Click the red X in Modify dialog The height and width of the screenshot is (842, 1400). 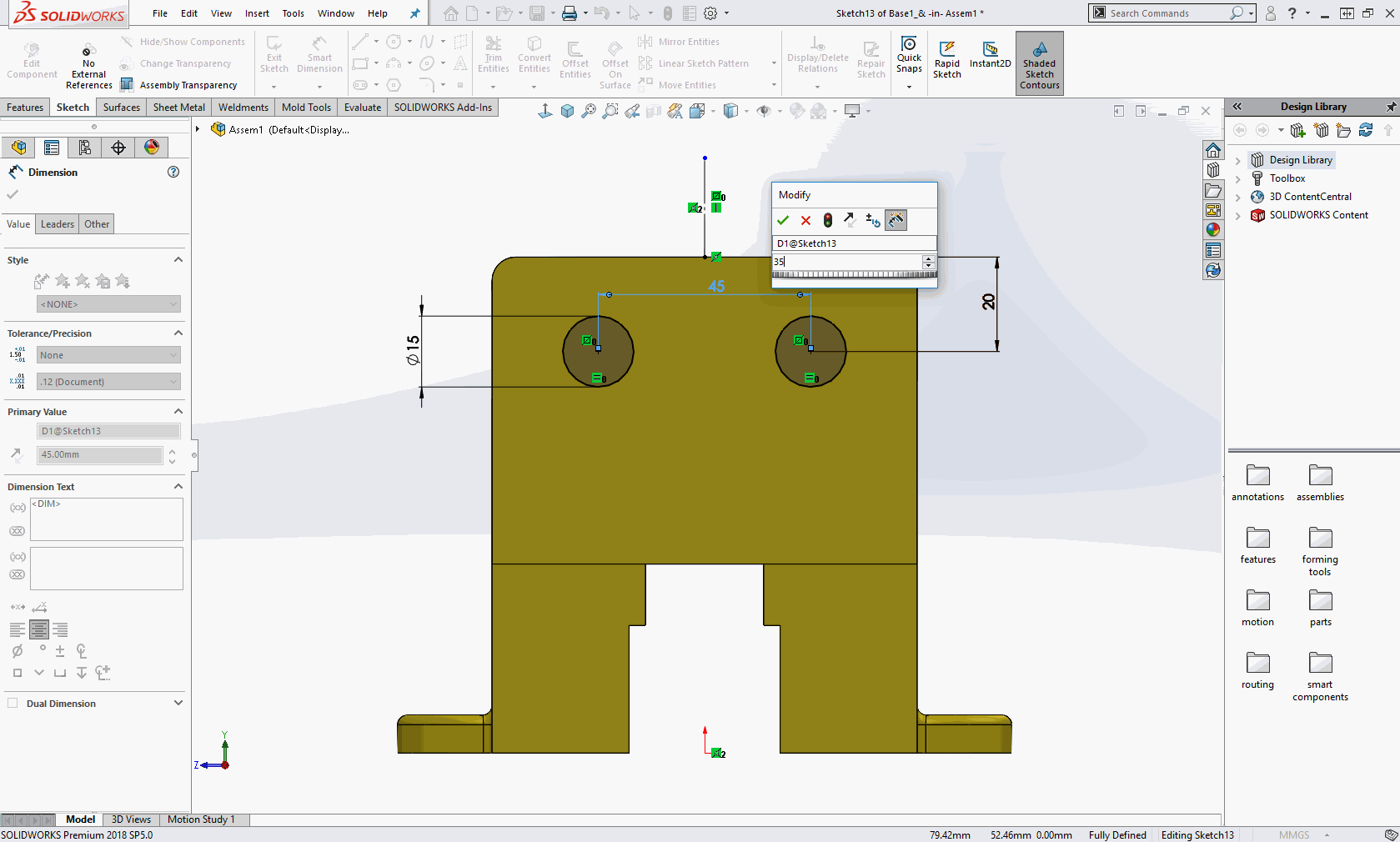pos(805,220)
